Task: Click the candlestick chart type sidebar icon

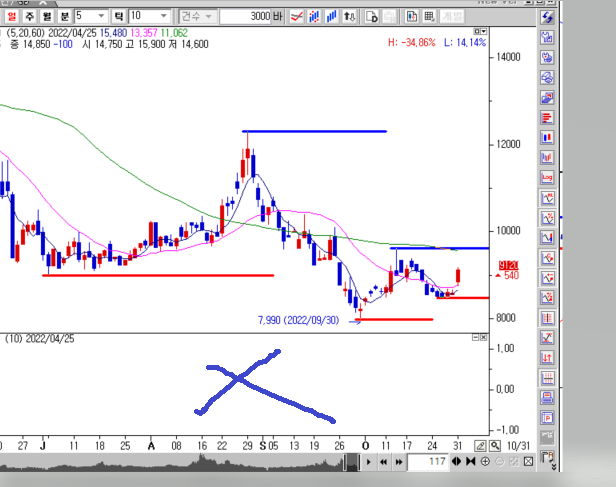Action: pyautogui.click(x=547, y=136)
